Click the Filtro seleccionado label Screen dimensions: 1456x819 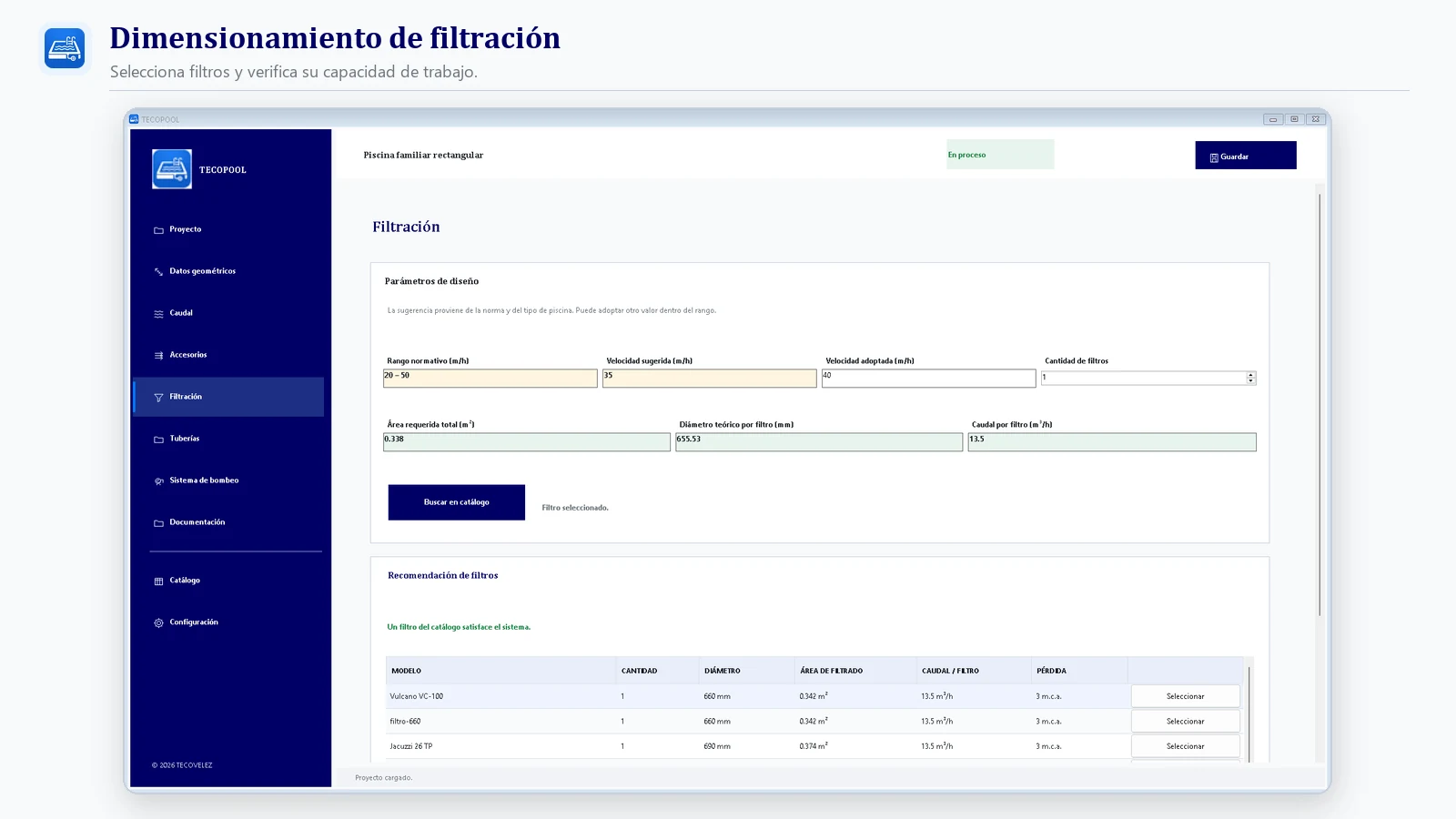[575, 508]
